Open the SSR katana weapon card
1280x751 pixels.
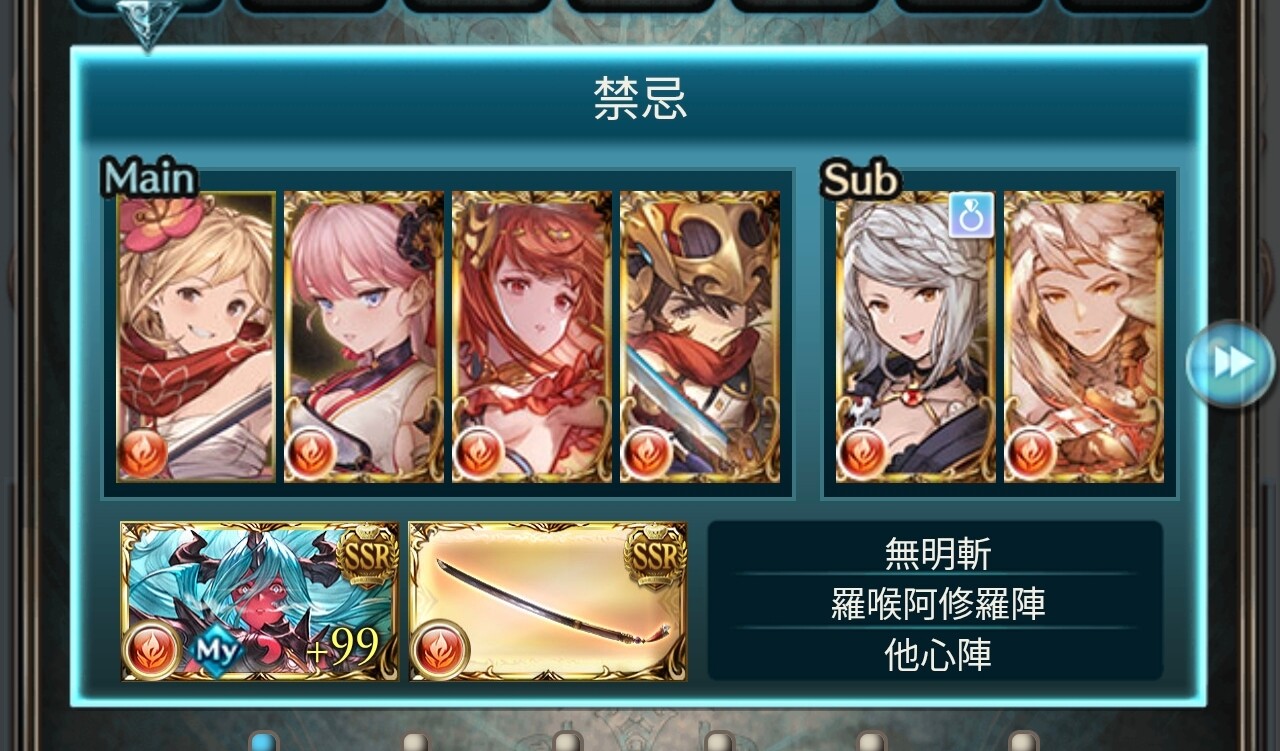[x=548, y=601]
